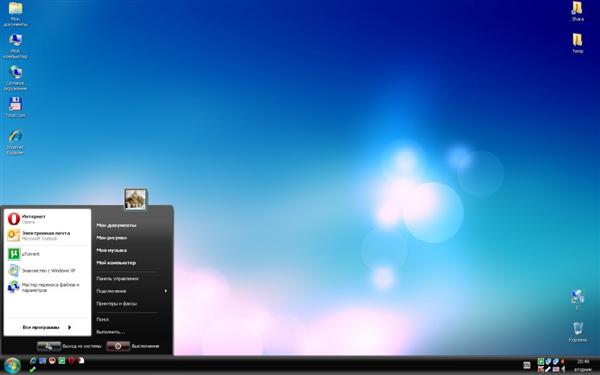Screen dimensions: 600x375
Task: Open Мои документы in the Start menu
Action: [116, 225]
